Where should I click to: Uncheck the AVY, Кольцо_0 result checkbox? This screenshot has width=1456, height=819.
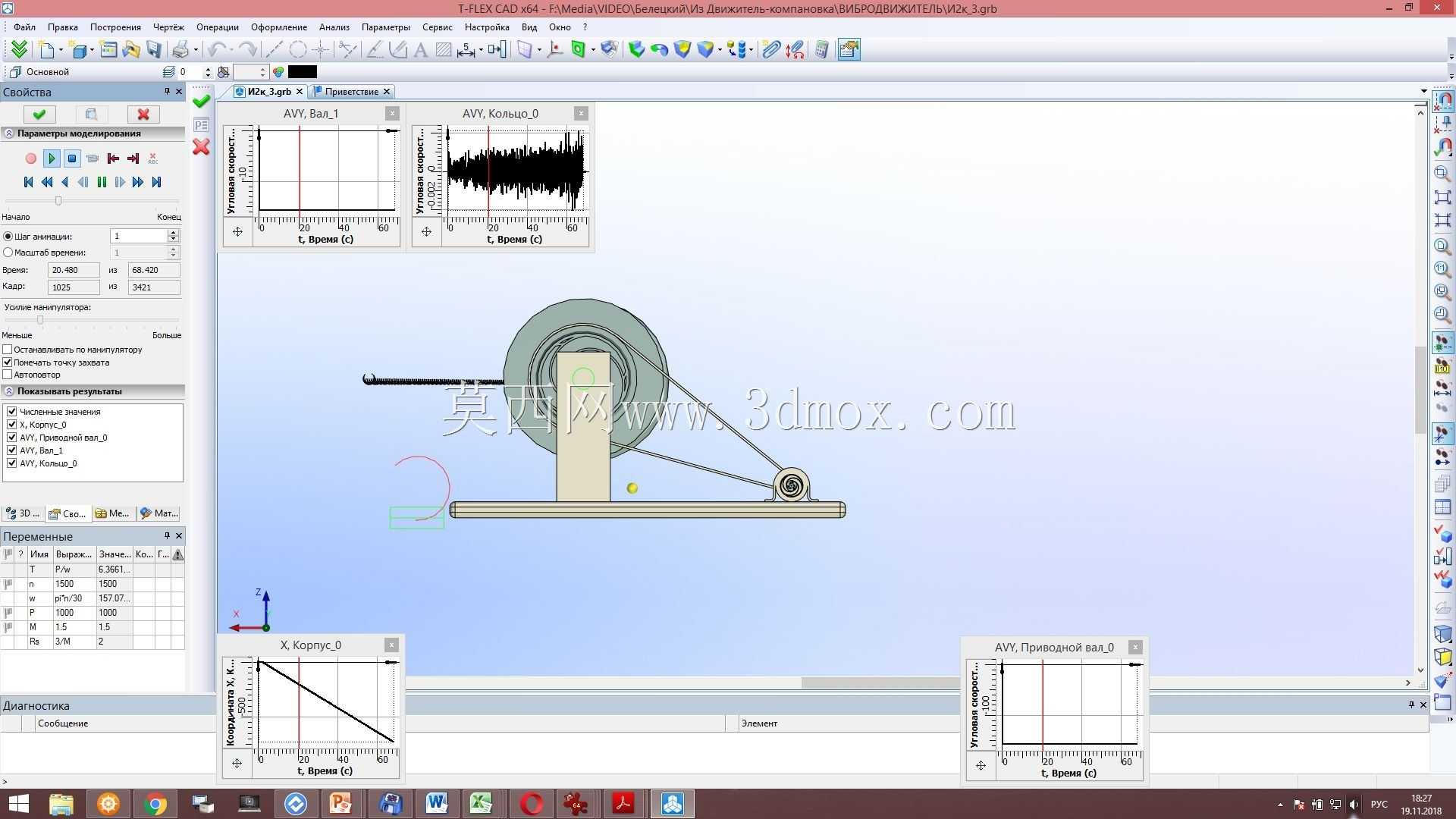(x=12, y=463)
